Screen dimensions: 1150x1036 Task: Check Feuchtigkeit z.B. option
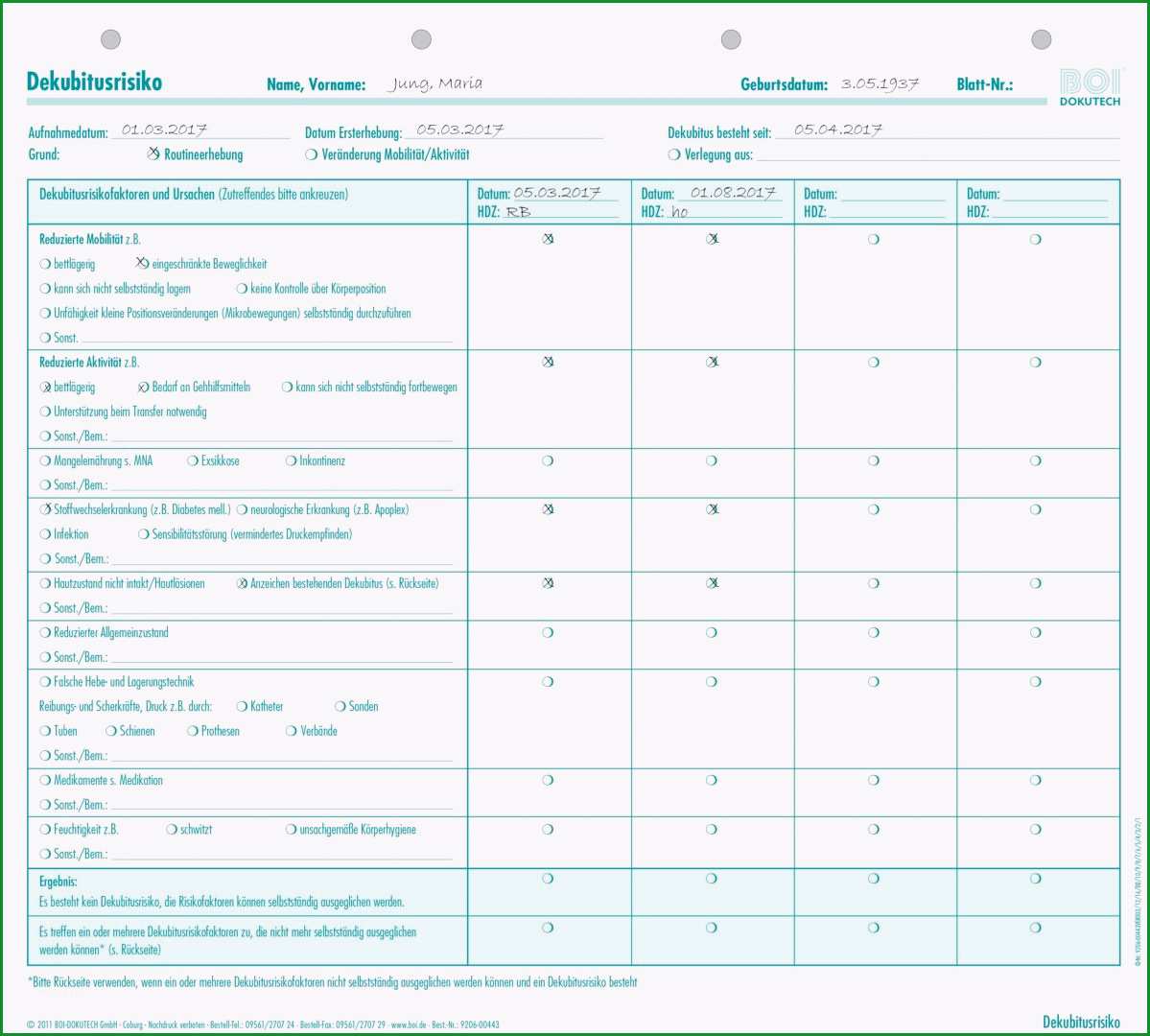point(45,829)
